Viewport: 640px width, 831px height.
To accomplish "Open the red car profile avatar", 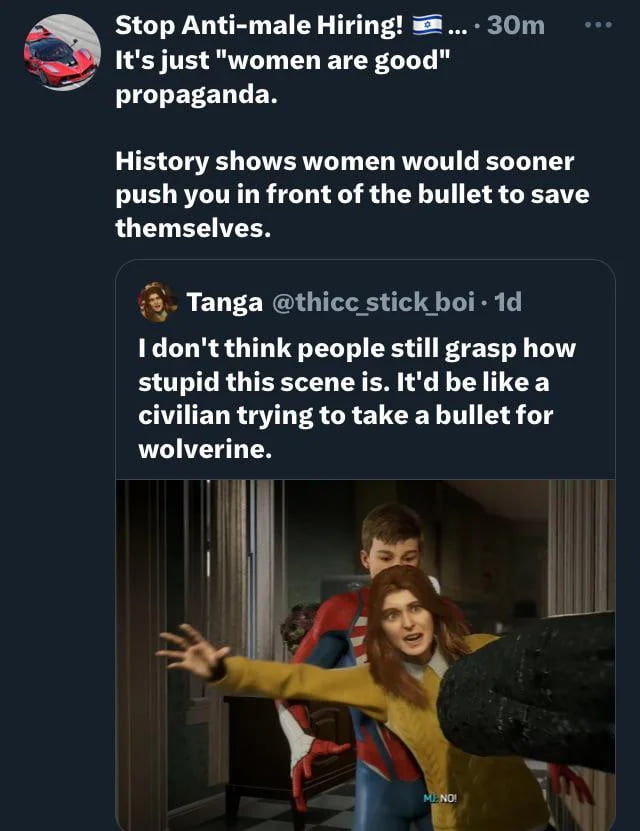I will pyautogui.click(x=62, y=52).
